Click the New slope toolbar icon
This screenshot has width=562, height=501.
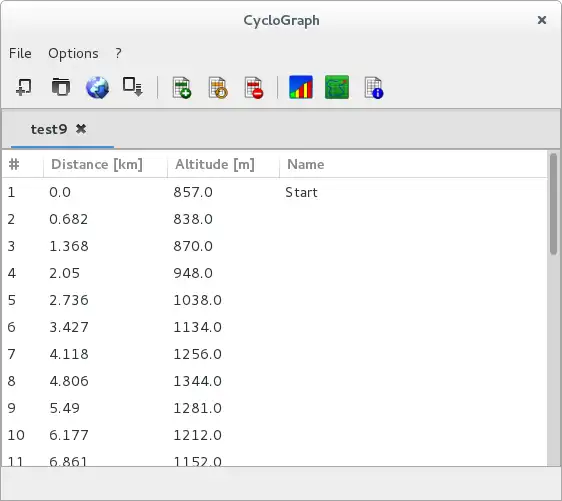coord(24,87)
